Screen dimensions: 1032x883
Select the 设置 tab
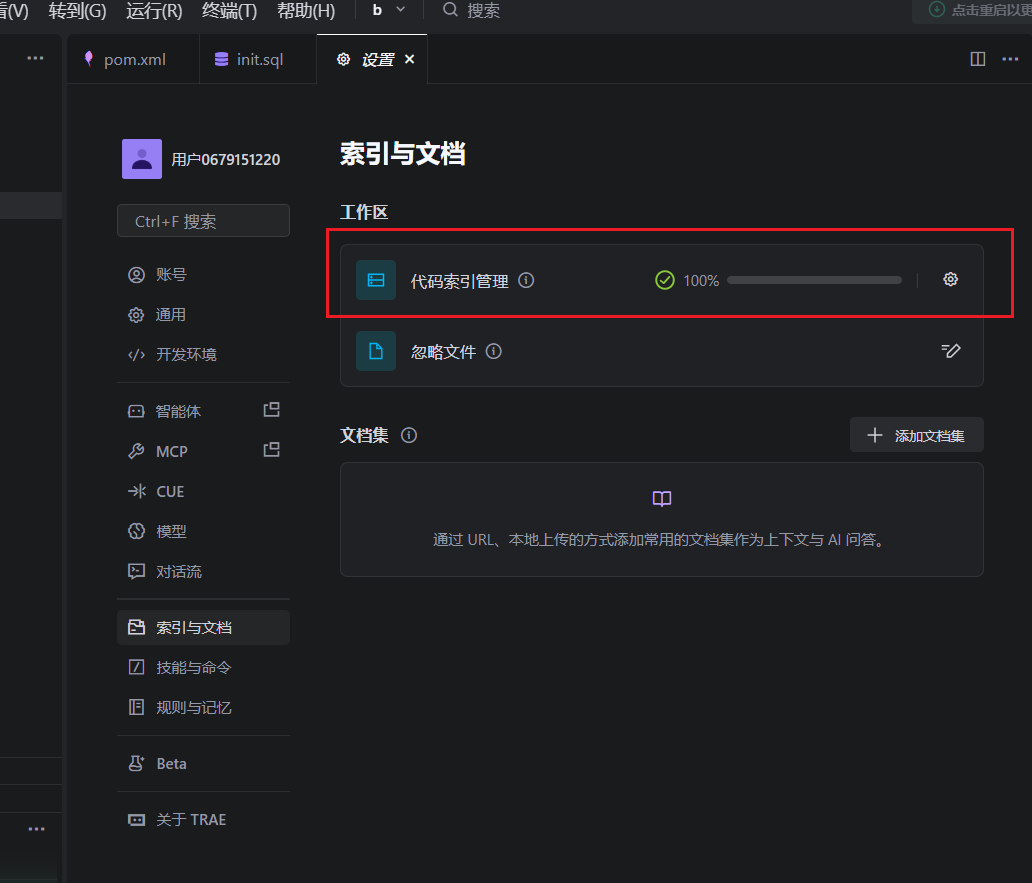pos(372,59)
